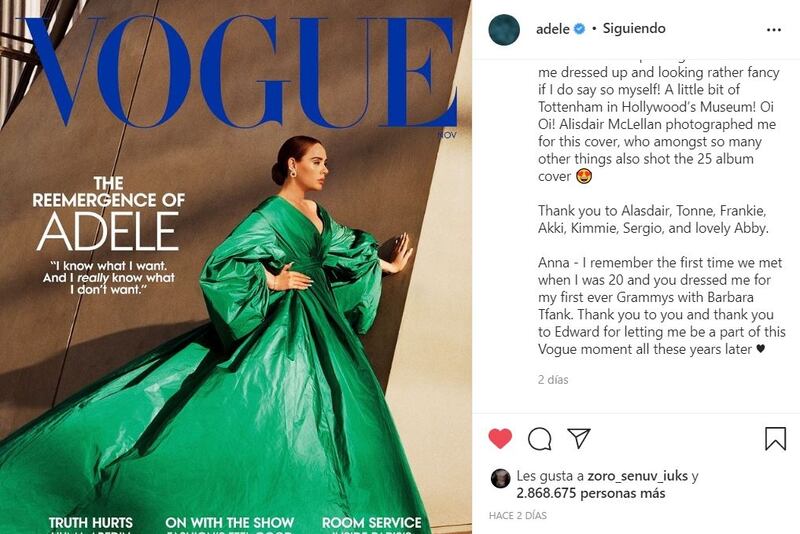Click the 'Reemergence of Adele' headline

[x=108, y=214]
